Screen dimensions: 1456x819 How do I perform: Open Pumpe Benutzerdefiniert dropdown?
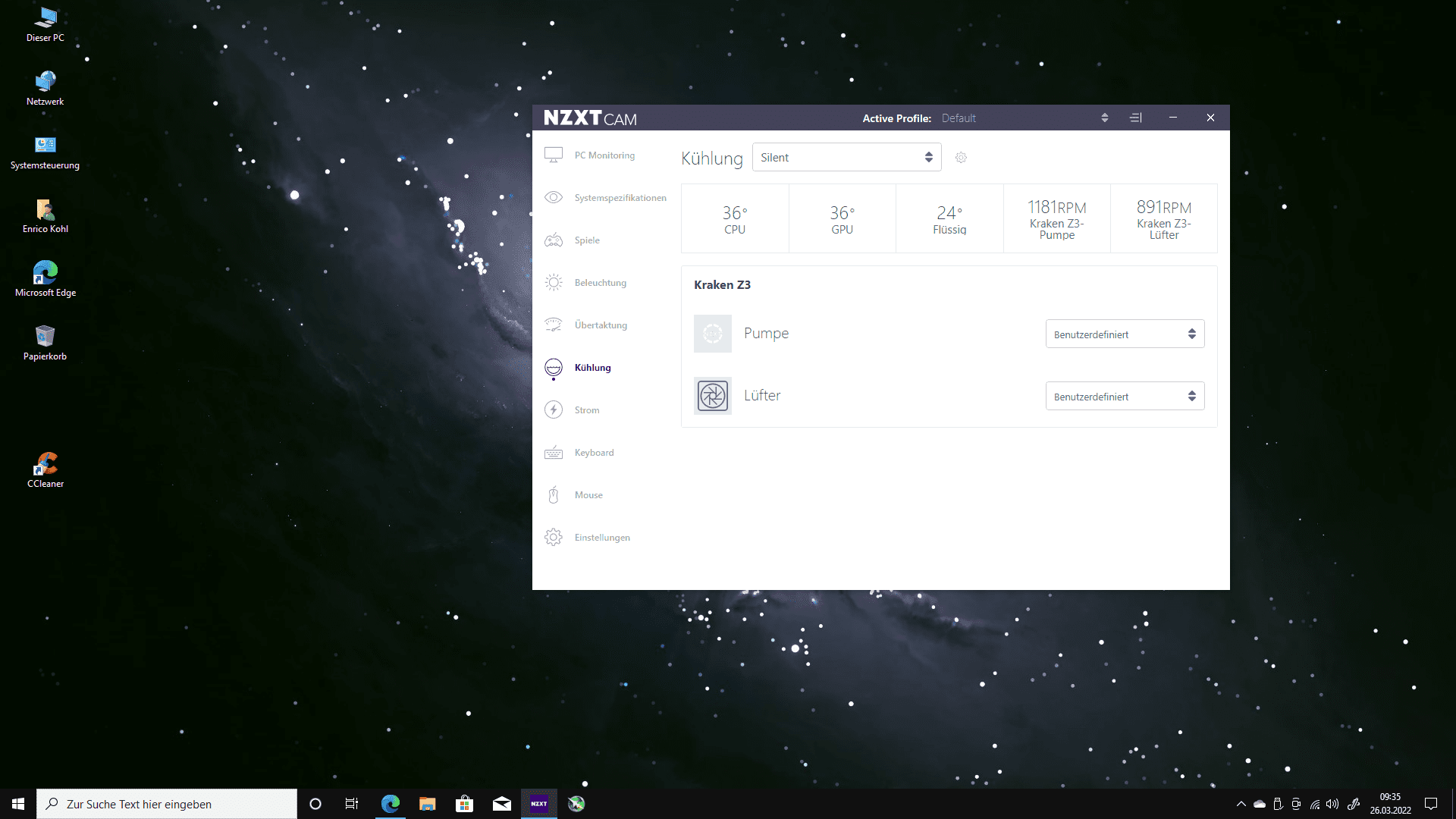click(1125, 334)
